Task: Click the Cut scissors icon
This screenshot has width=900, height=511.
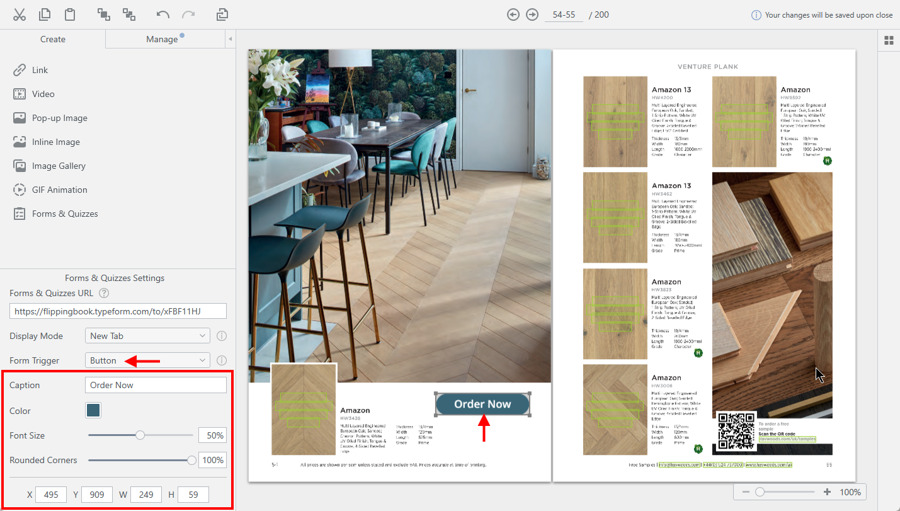Action: point(20,14)
